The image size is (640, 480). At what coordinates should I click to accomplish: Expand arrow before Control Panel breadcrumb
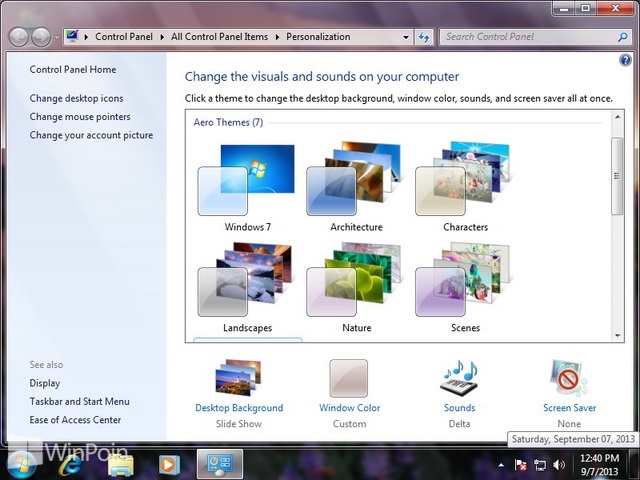click(x=86, y=37)
